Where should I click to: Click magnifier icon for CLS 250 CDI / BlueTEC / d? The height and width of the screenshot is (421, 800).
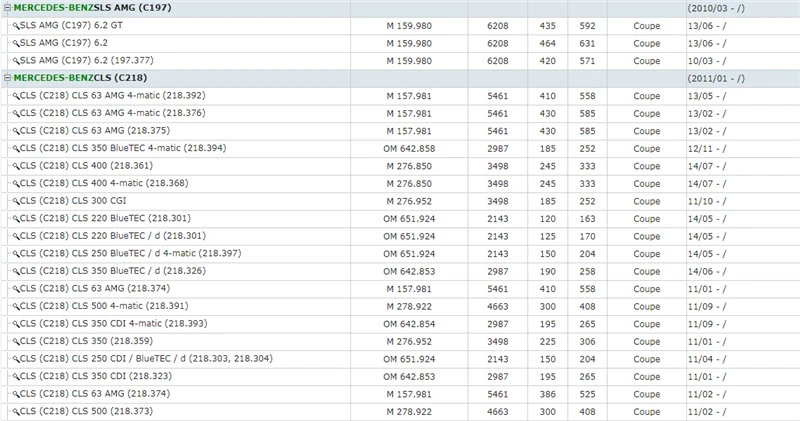tap(16, 359)
